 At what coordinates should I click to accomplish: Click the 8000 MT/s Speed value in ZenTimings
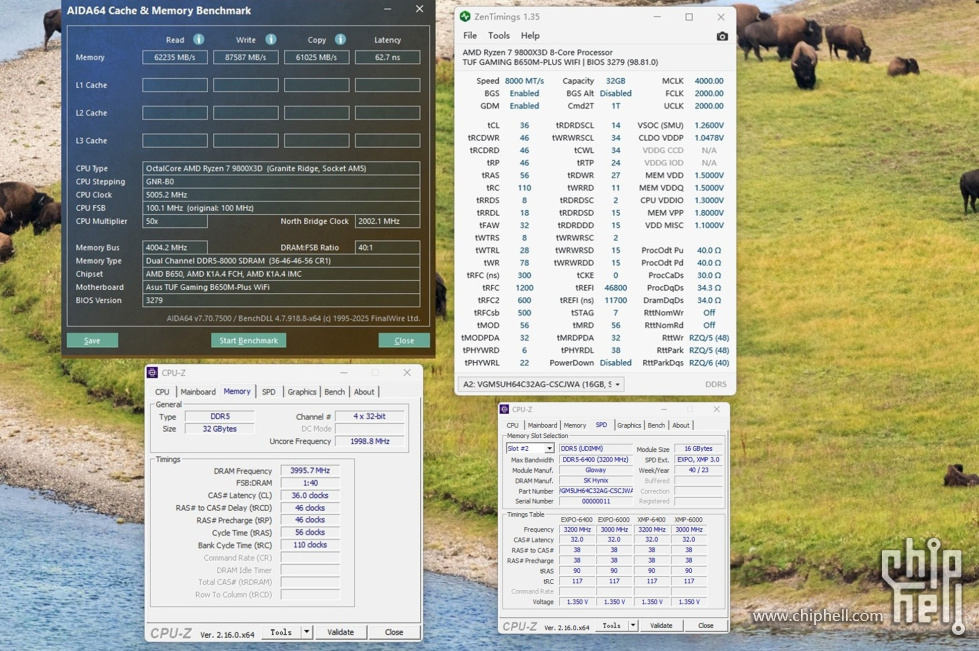pos(524,81)
